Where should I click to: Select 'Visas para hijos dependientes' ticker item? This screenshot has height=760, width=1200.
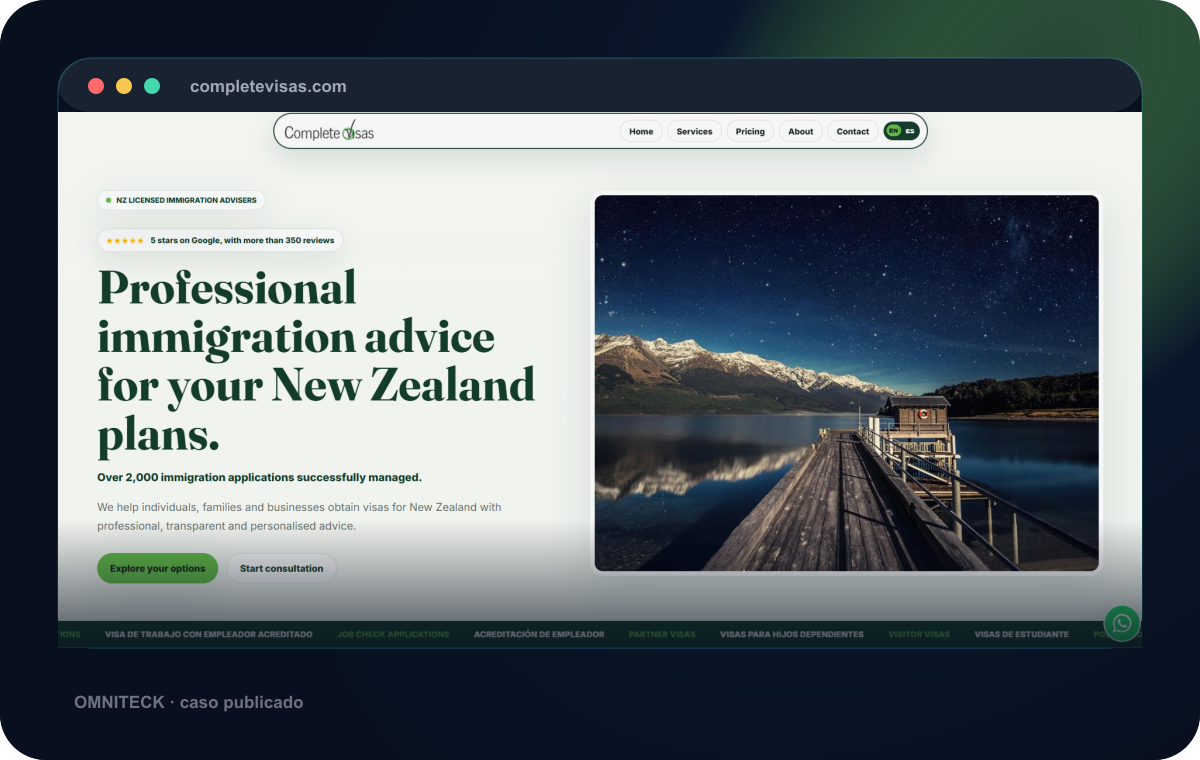click(x=792, y=634)
